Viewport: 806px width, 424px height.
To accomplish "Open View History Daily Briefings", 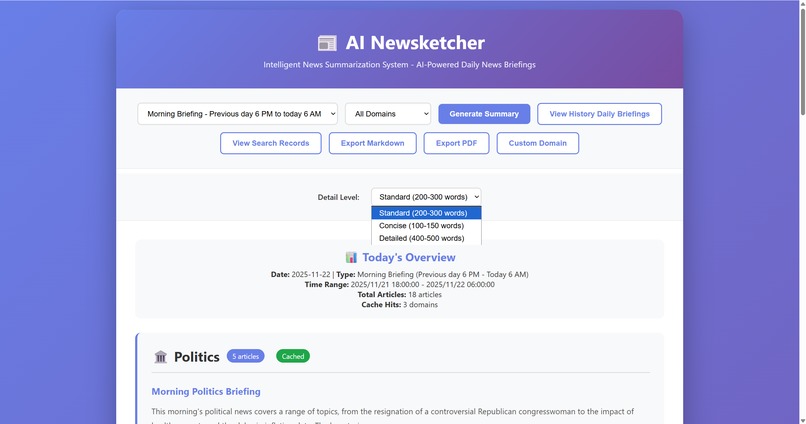I will tap(599, 114).
